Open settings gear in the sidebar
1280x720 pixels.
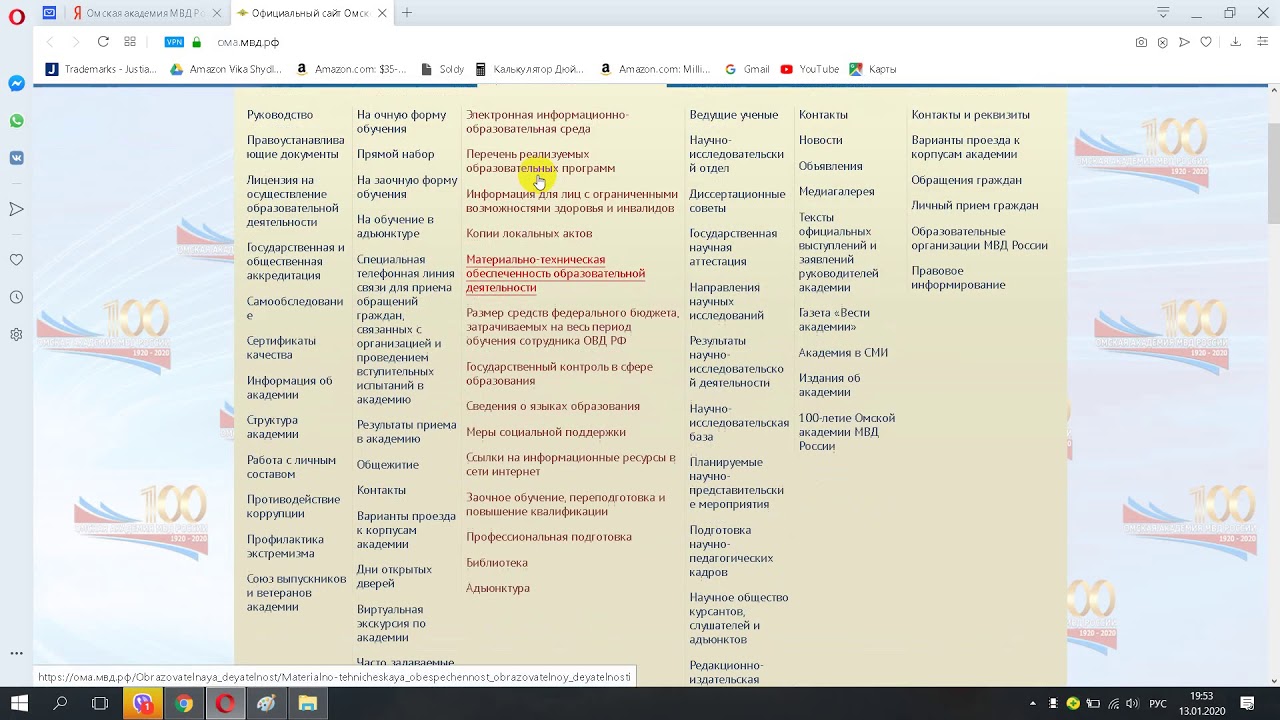click(x=16, y=334)
